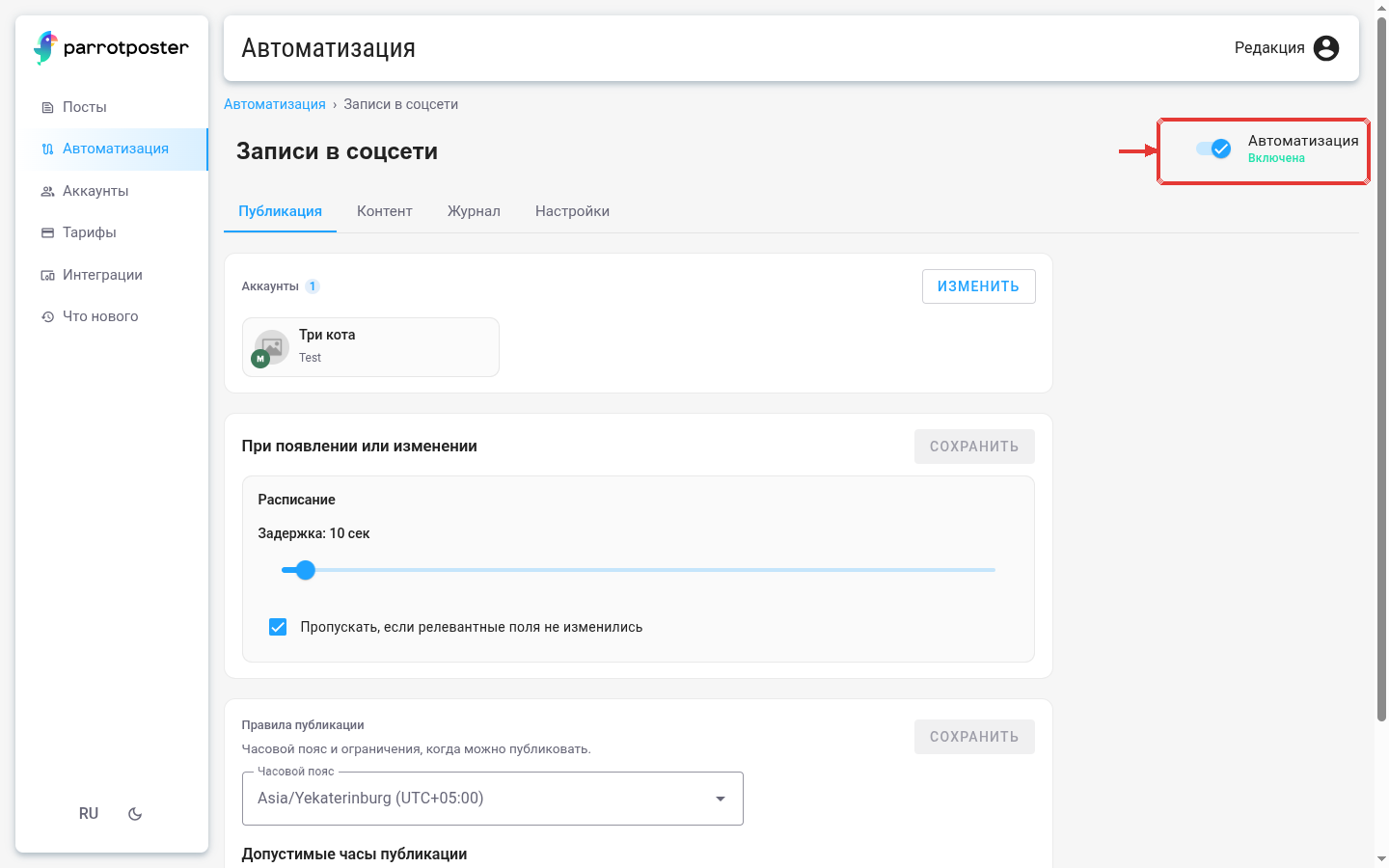Click the parrotposter logo
1389x868 pixels.
pyautogui.click(x=111, y=47)
